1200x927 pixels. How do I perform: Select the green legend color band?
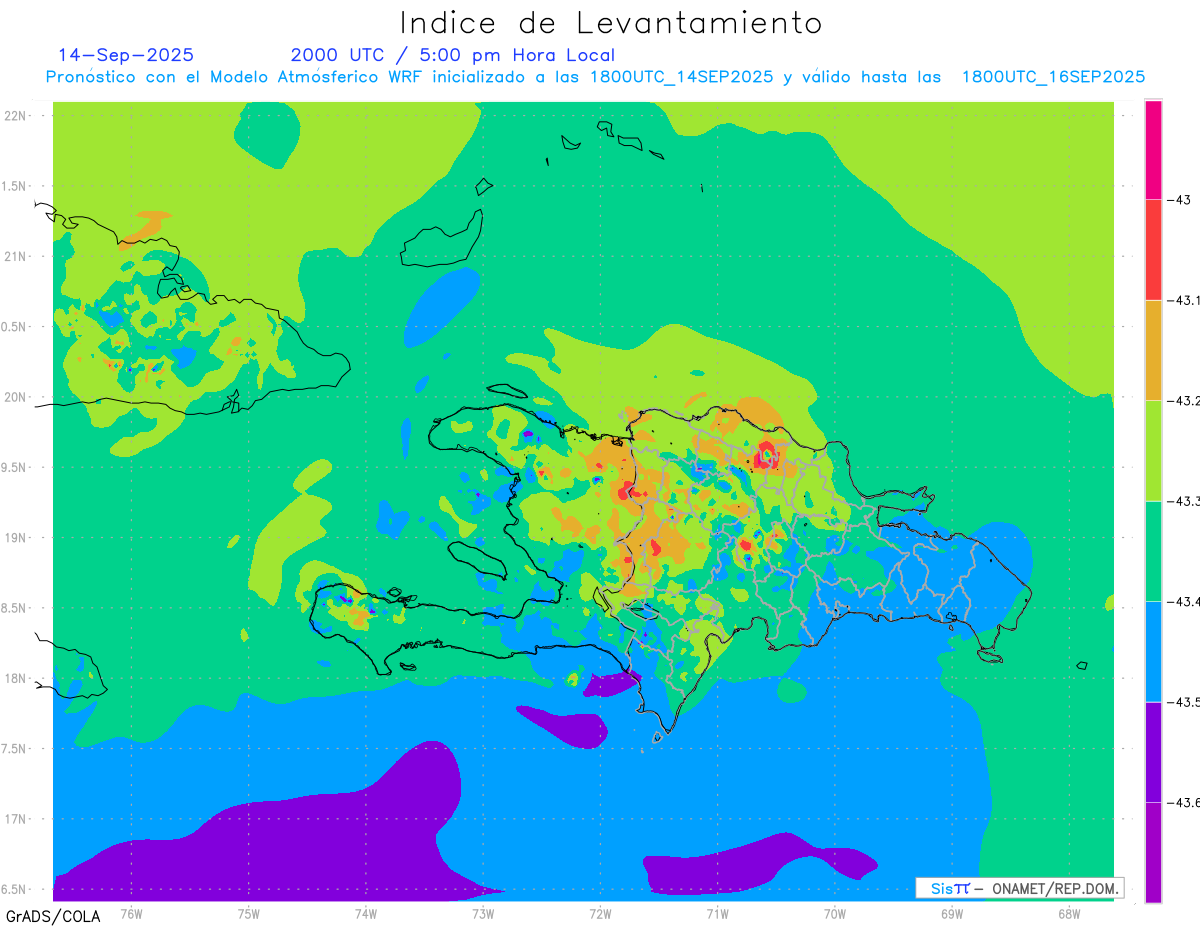(x=1153, y=551)
